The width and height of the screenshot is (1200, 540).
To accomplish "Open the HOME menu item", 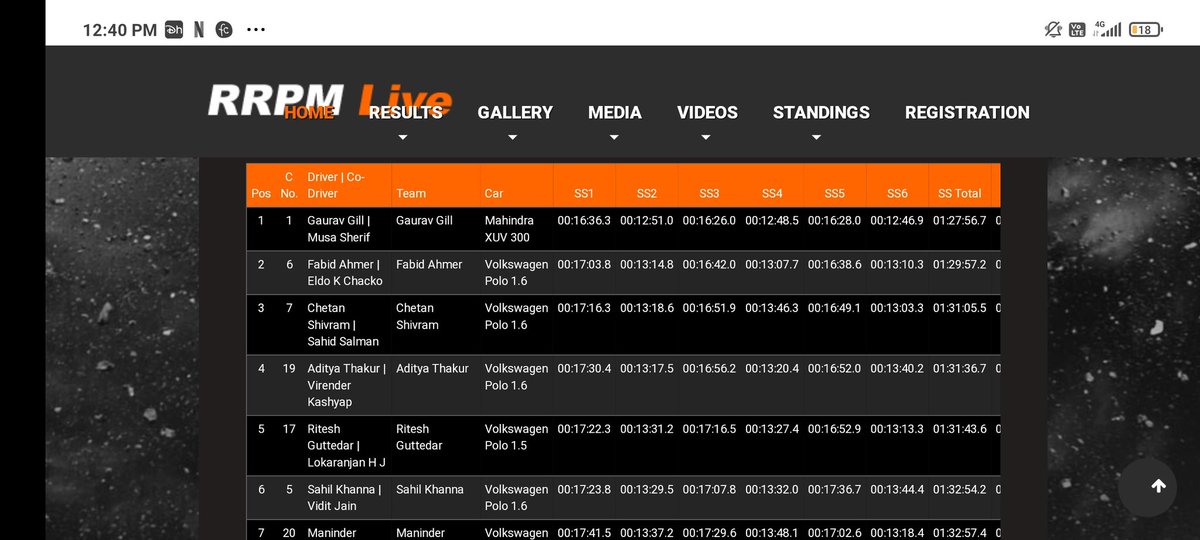I will pyautogui.click(x=309, y=113).
